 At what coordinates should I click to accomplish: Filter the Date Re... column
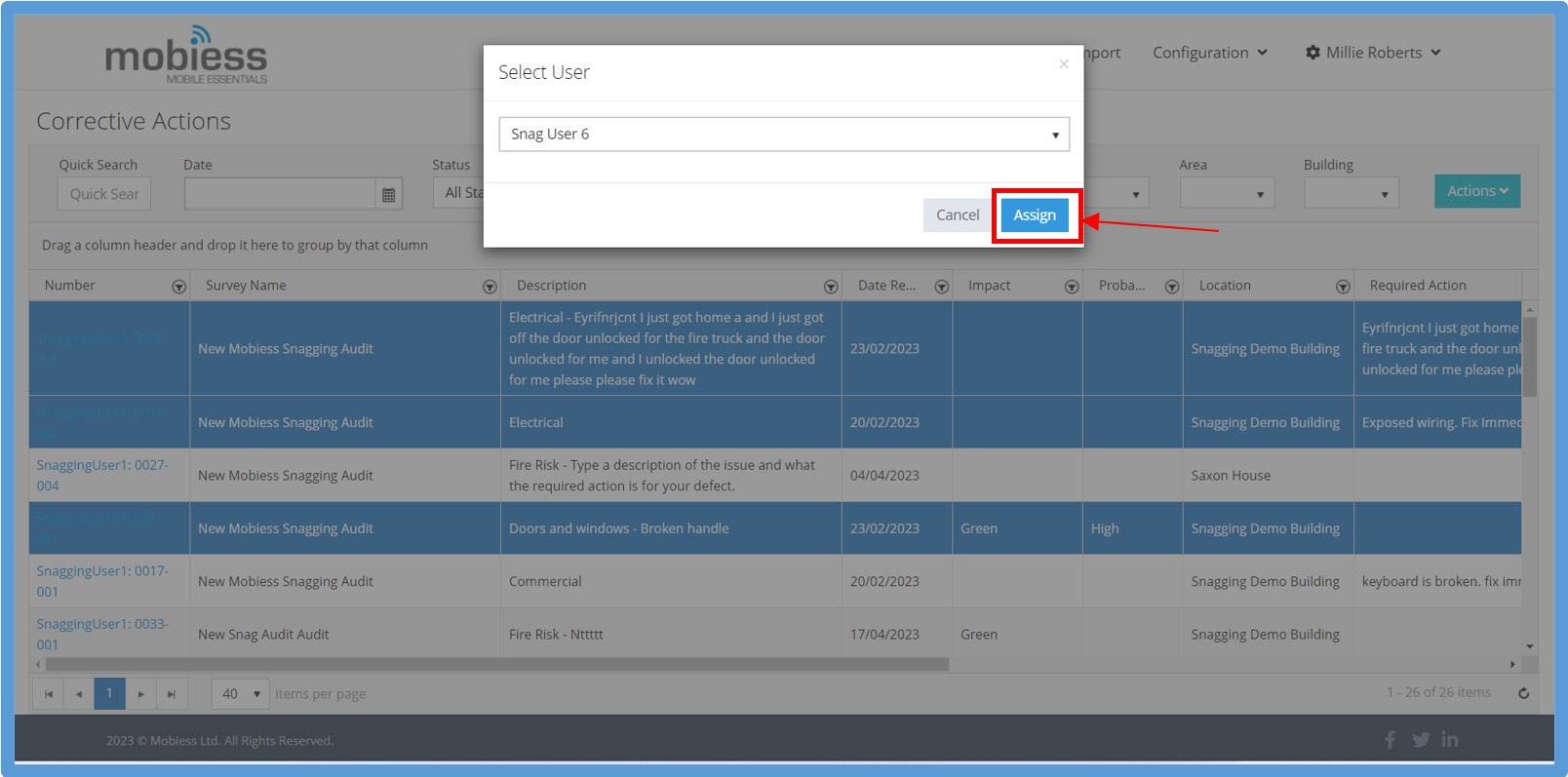click(x=942, y=287)
